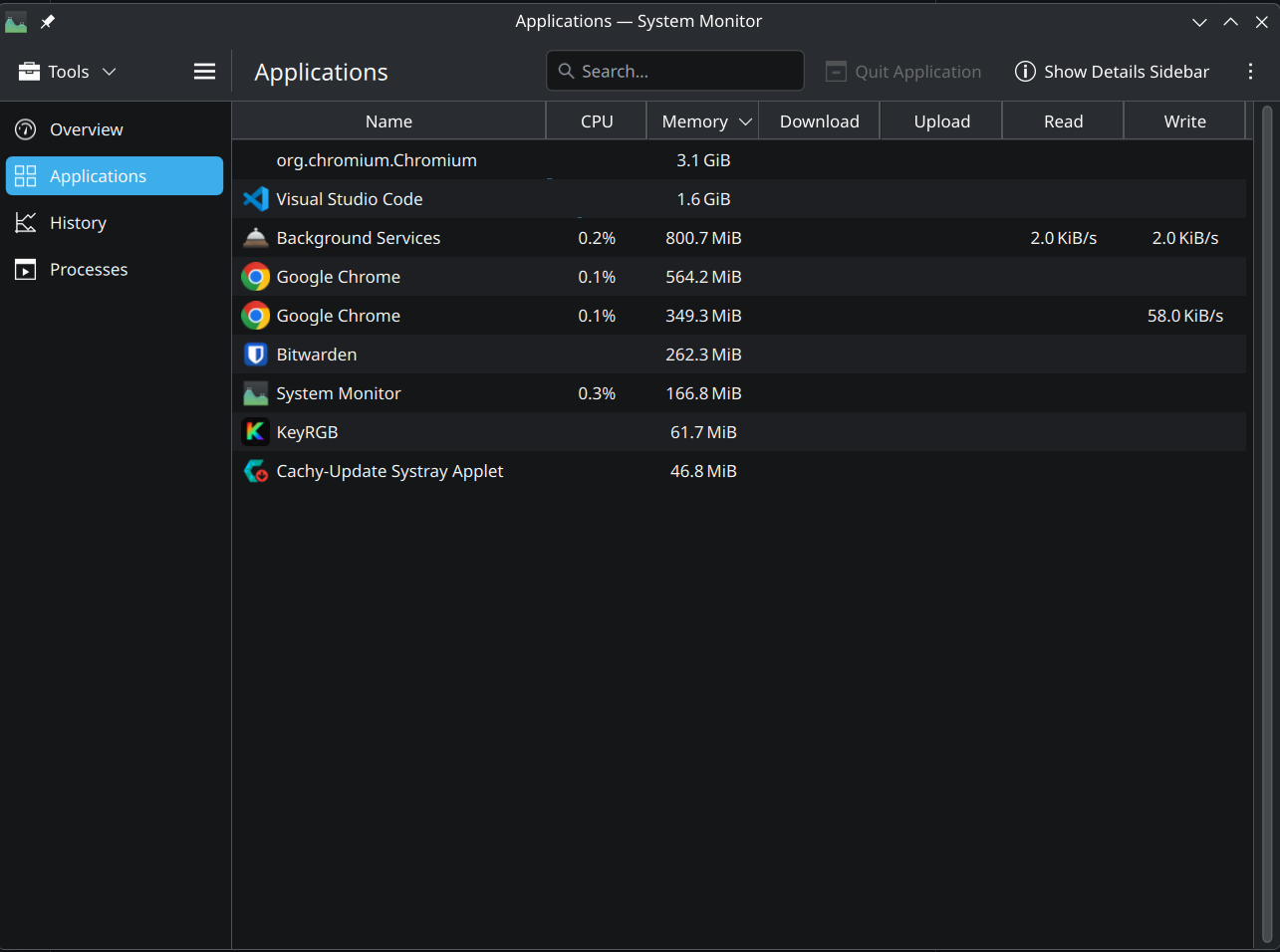Select the Visual Studio Code row name
The height and width of the screenshot is (952, 1280).
(x=350, y=199)
